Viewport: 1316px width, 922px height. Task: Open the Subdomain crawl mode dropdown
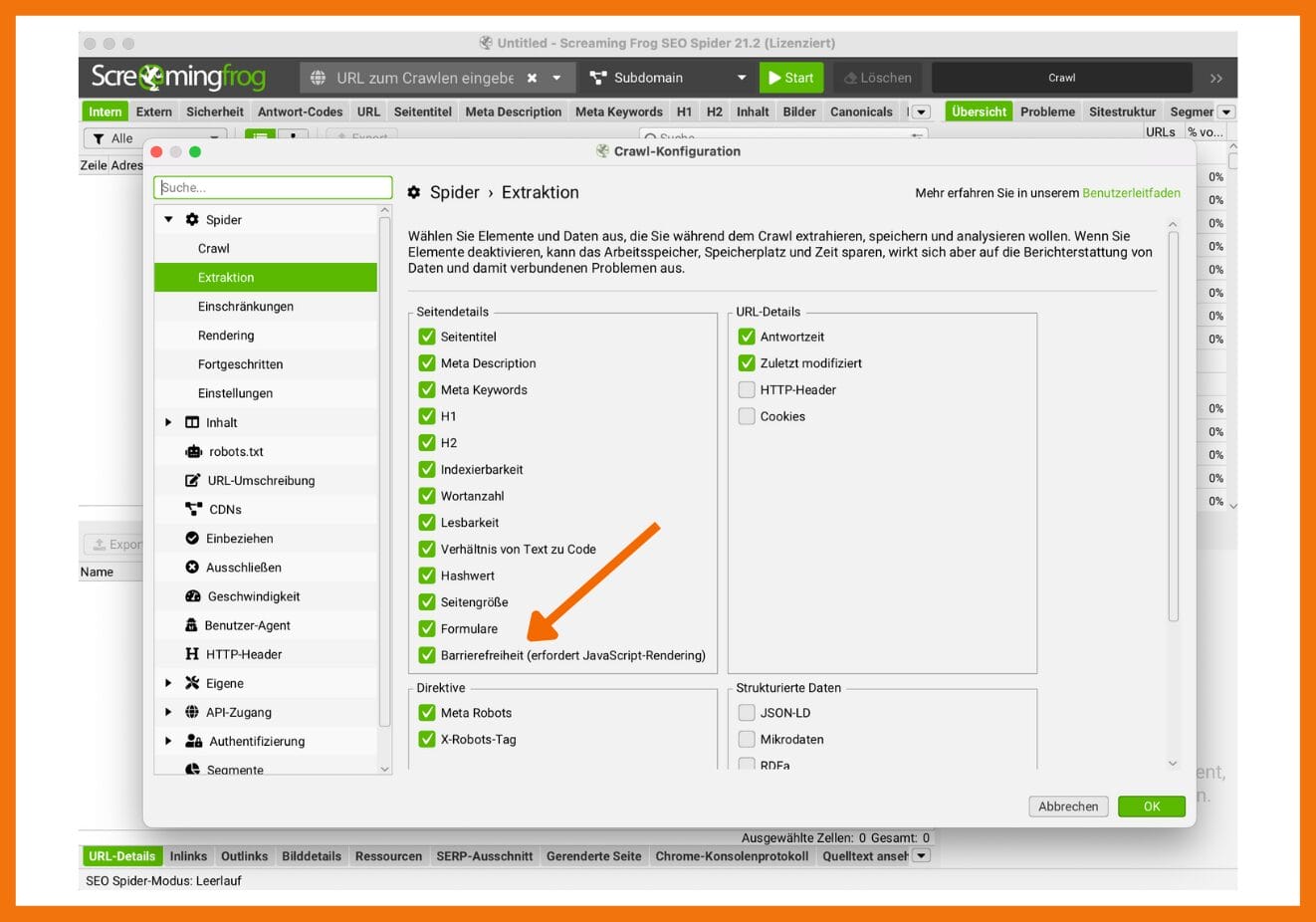tap(741, 78)
